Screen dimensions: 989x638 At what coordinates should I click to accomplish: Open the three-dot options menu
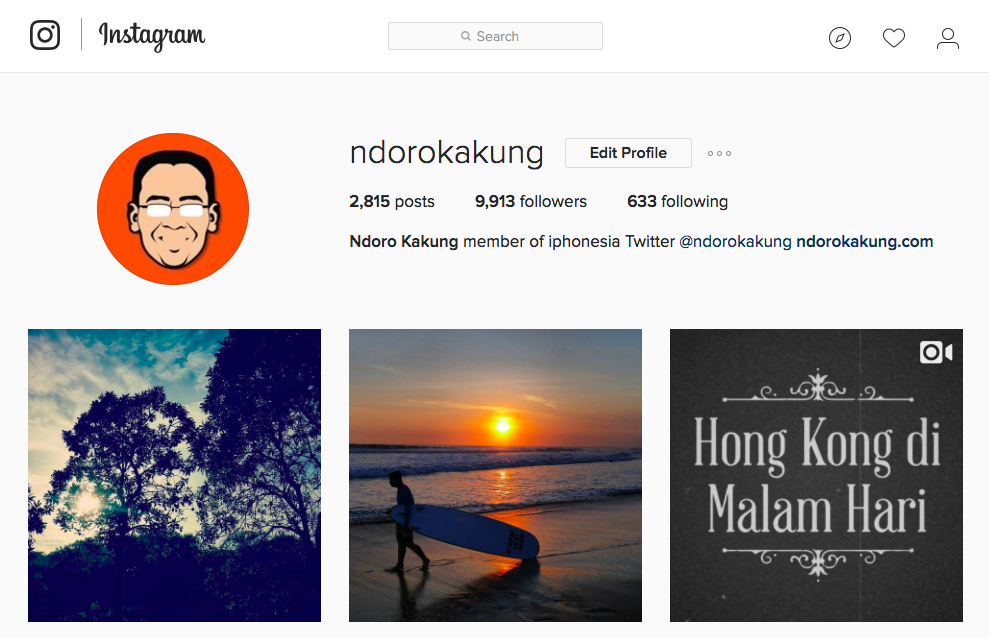(719, 153)
